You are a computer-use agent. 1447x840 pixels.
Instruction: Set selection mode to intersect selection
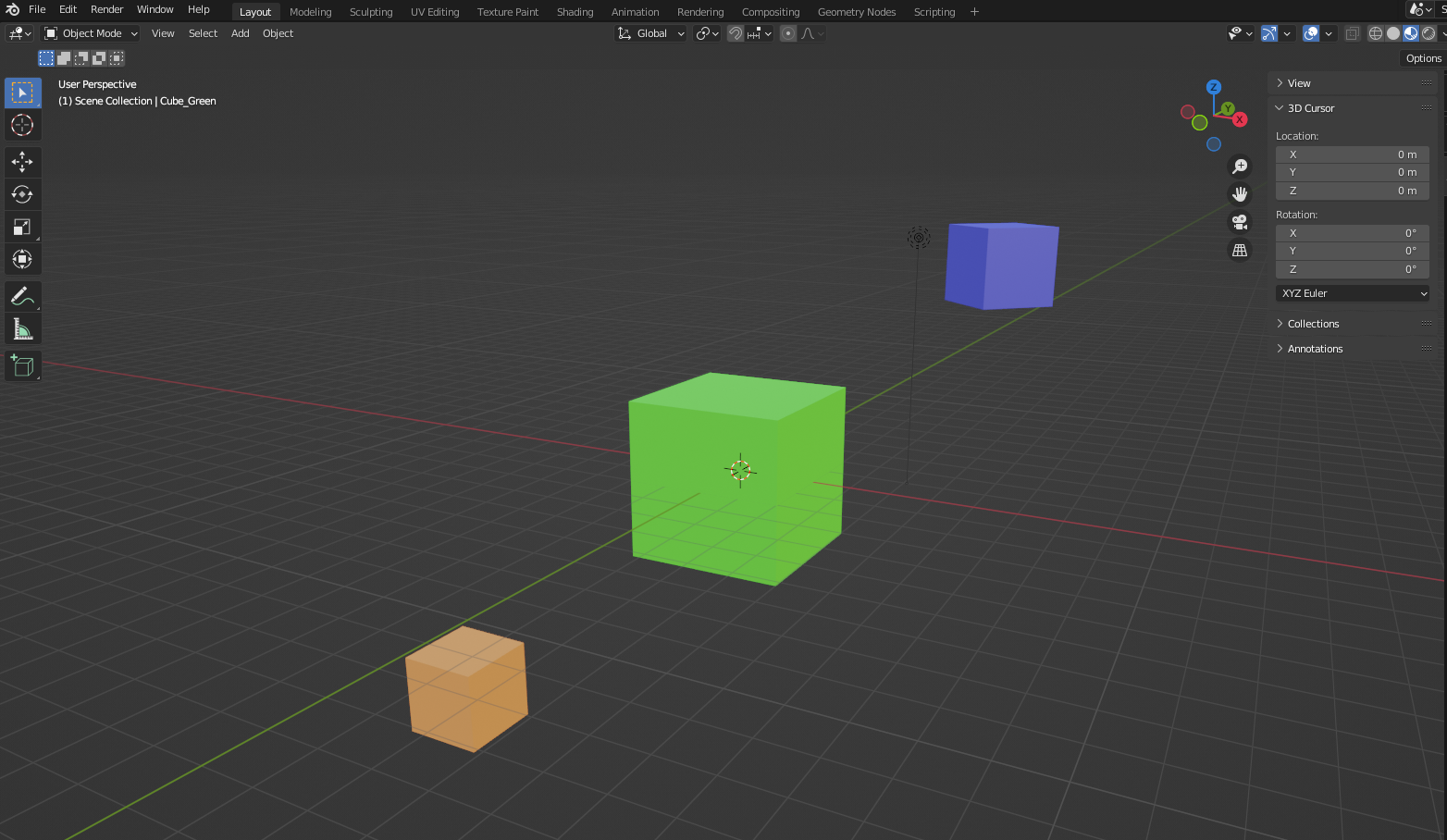117,57
